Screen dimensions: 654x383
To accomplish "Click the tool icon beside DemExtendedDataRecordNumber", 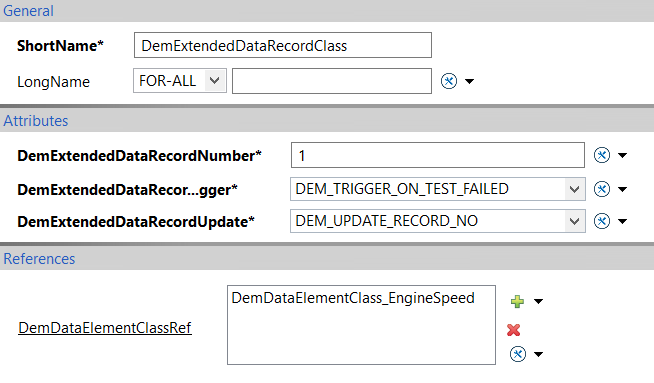I will (x=601, y=155).
